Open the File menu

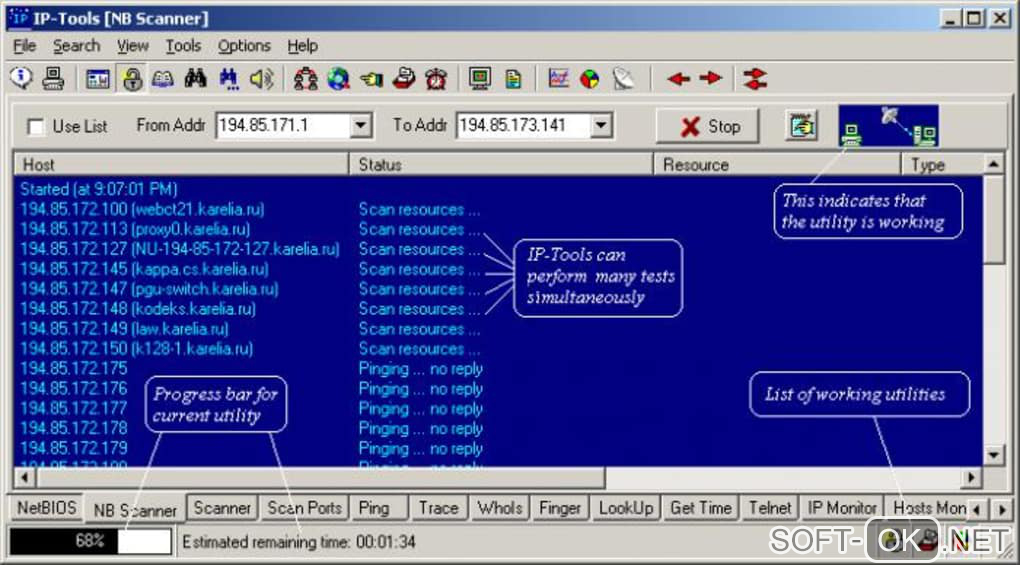pos(25,46)
